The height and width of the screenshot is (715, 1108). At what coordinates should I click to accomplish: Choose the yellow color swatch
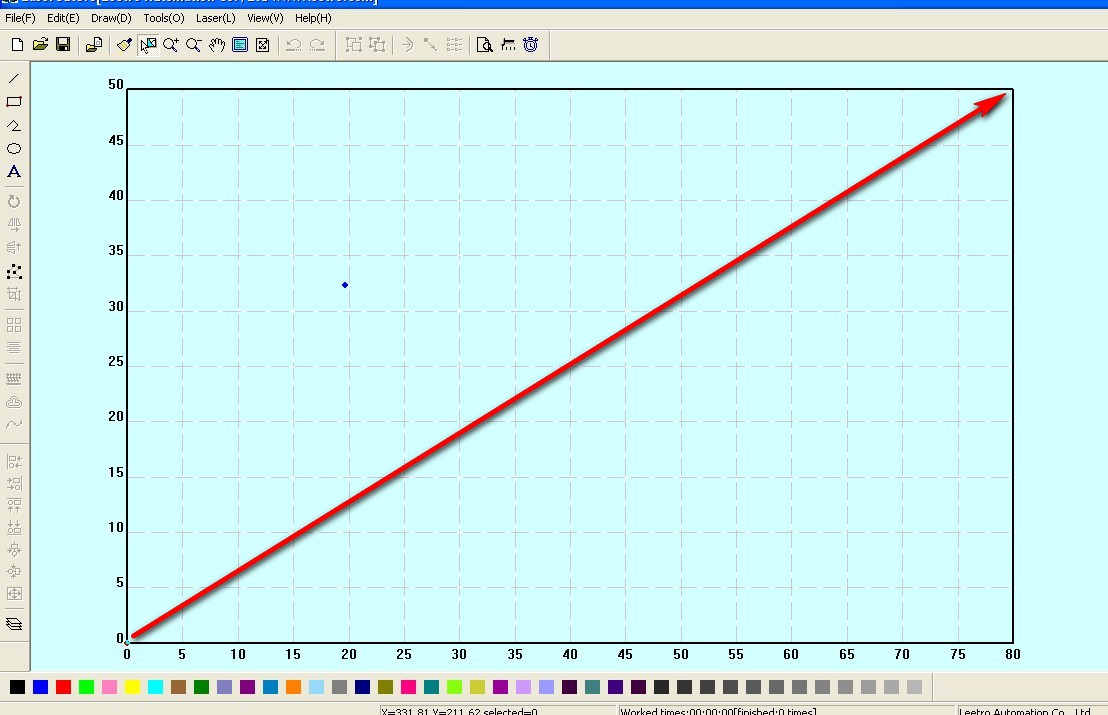[133, 687]
